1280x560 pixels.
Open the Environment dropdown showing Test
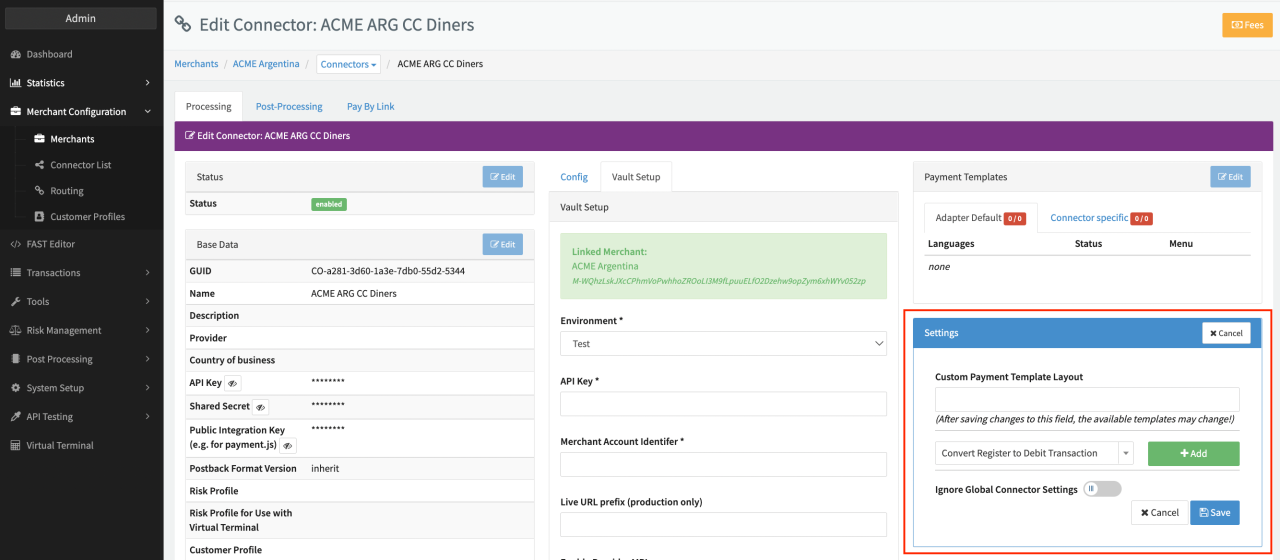[723, 344]
